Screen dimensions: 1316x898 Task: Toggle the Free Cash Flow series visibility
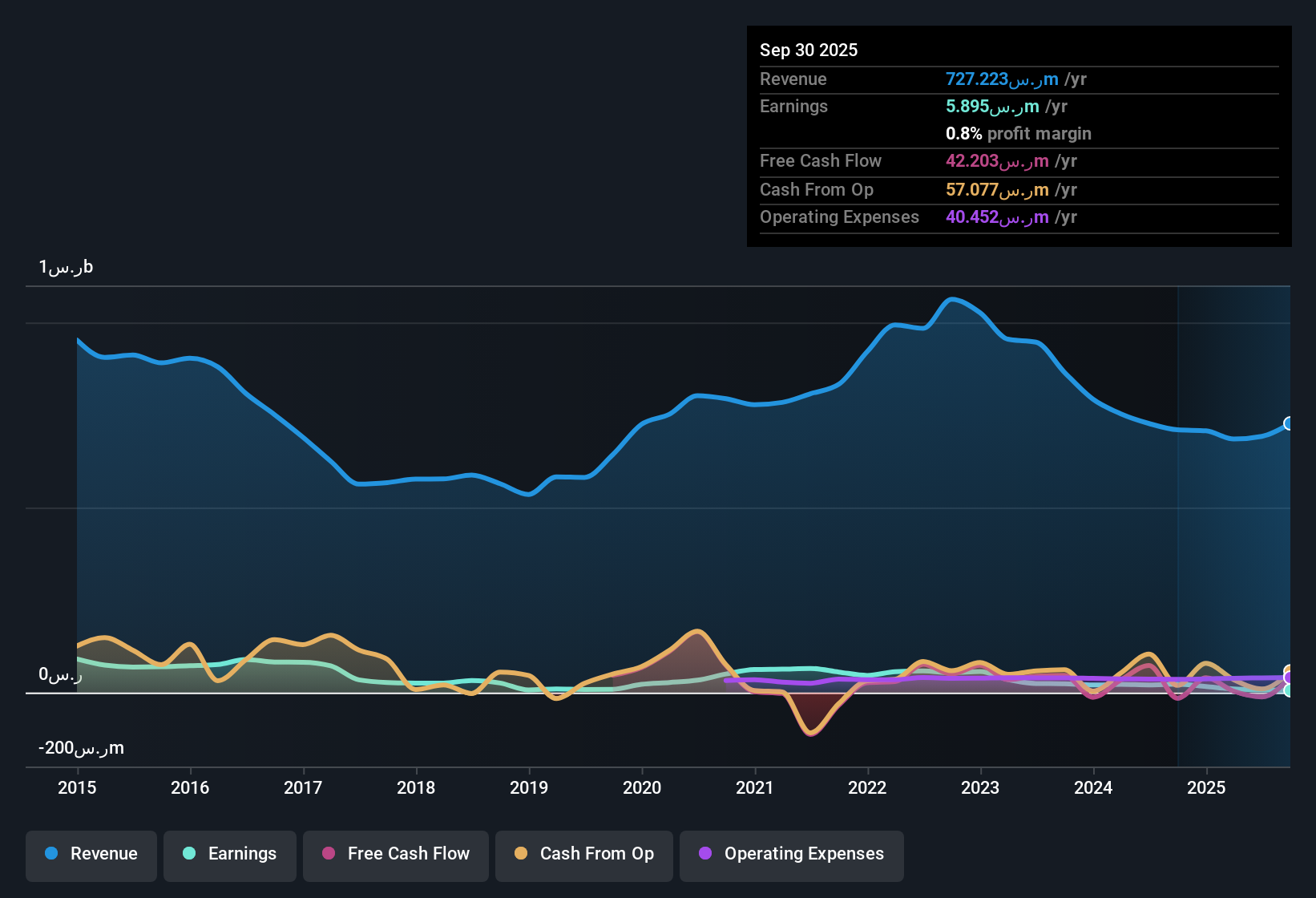pyautogui.click(x=395, y=854)
